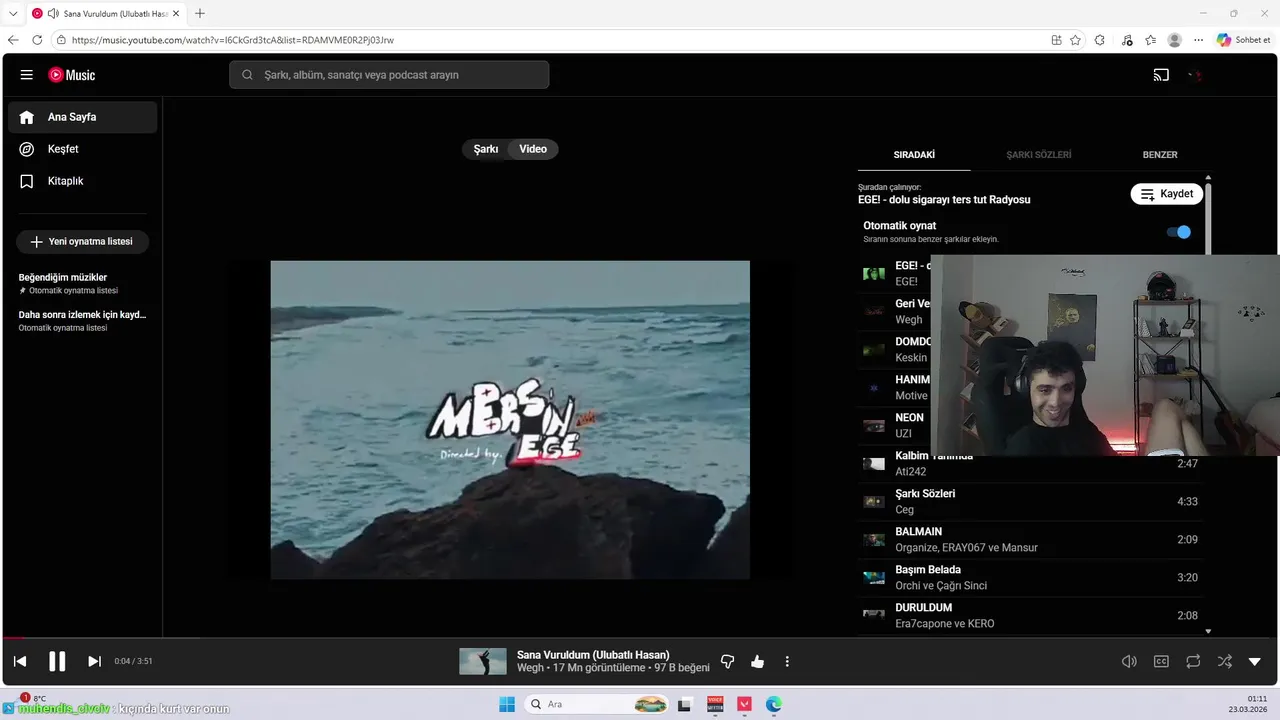
Task: Click the Sana Vuruldum song title
Action: coord(593,655)
